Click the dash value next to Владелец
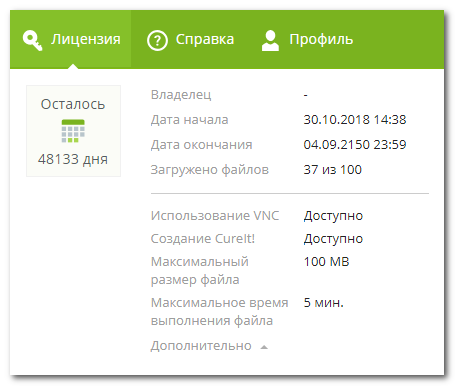The width and height of the screenshot is (455, 386). point(305,95)
